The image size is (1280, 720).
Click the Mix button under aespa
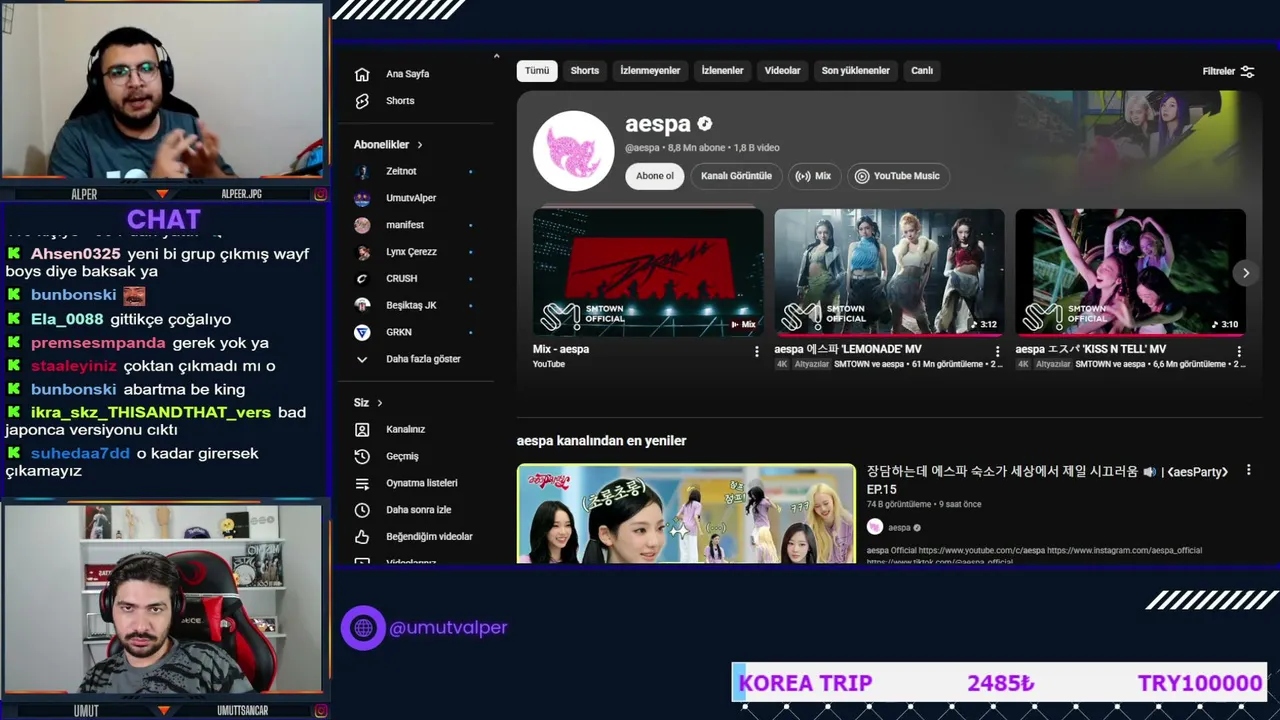pyautogui.click(x=813, y=176)
